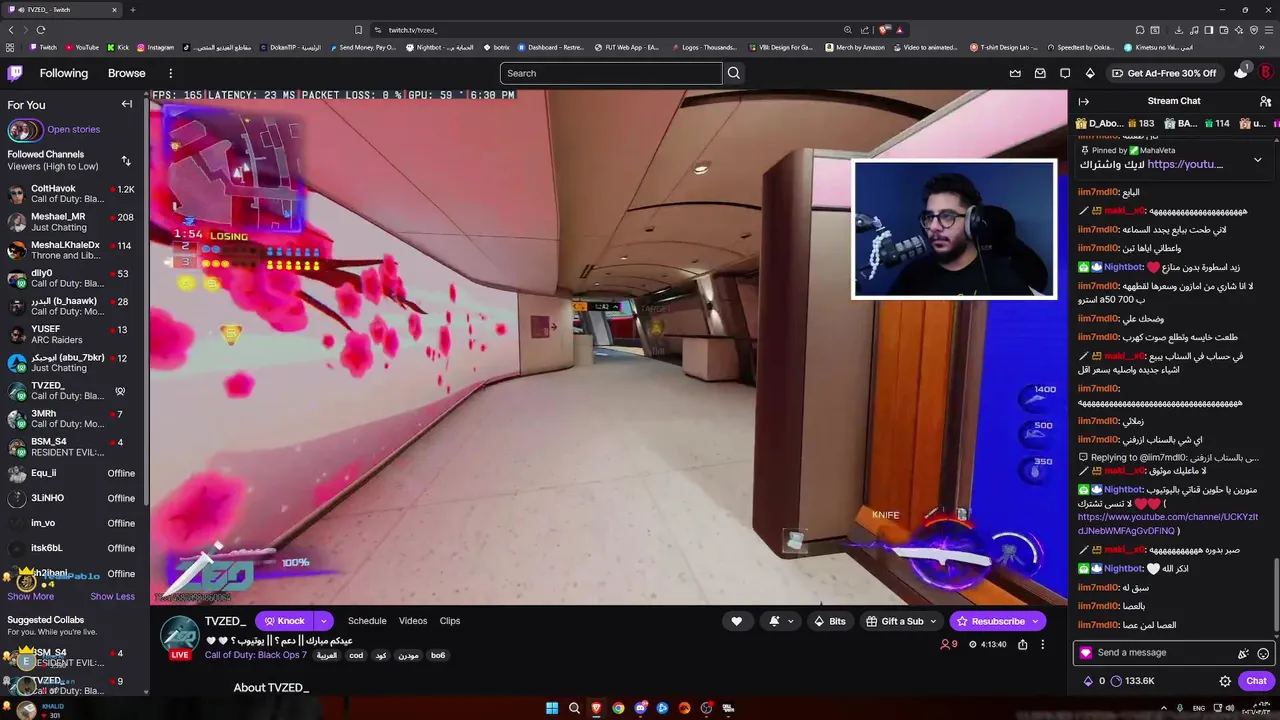The height and width of the screenshot is (720, 1280).
Task: Open the pinned YouTube link
Action: coord(1185,164)
